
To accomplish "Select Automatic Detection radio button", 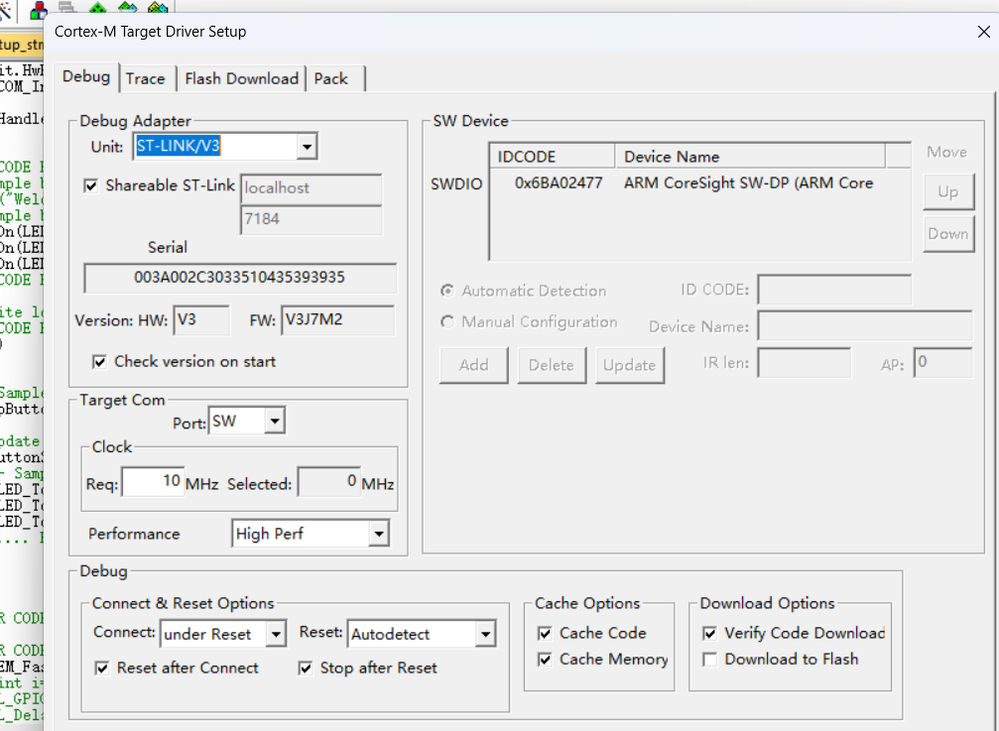I will (x=448, y=291).
